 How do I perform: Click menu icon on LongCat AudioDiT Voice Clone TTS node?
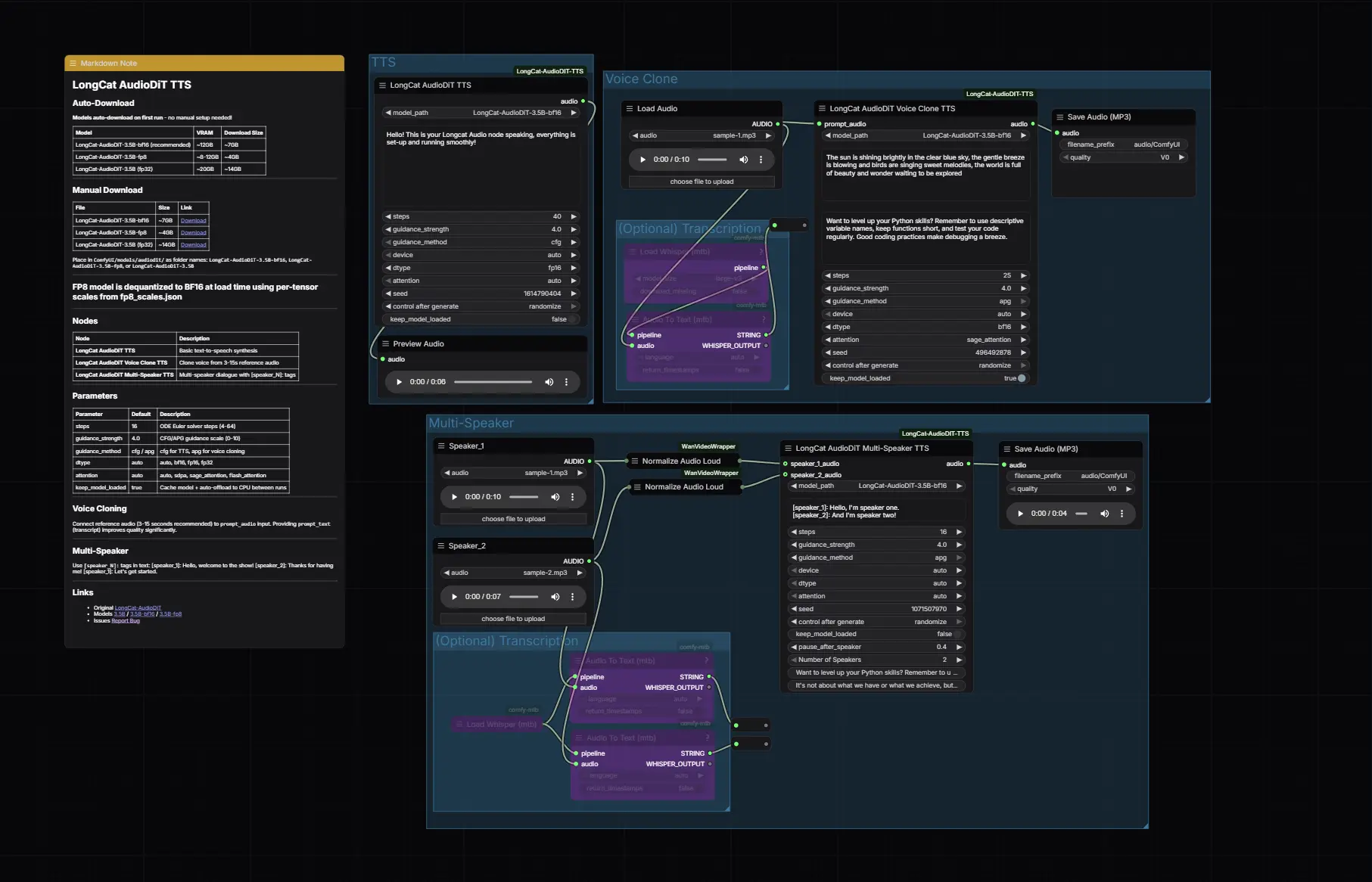coord(822,109)
